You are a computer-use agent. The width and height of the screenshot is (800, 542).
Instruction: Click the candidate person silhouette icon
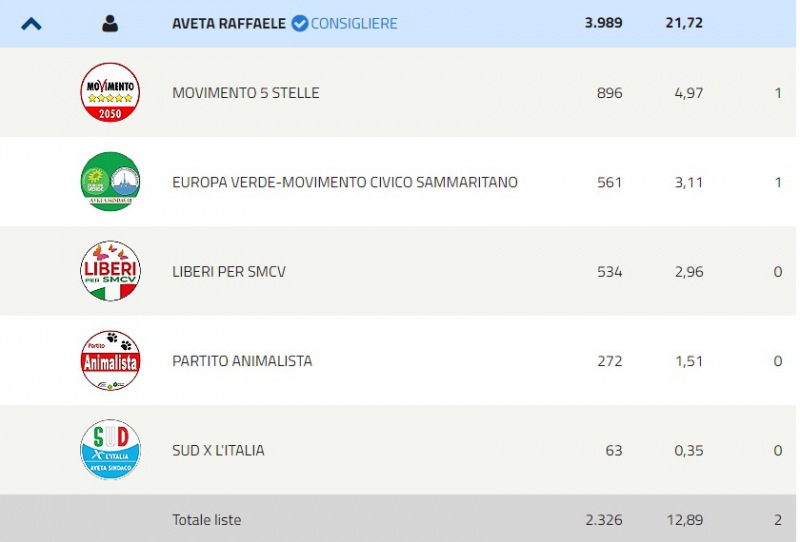(x=110, y=23)
